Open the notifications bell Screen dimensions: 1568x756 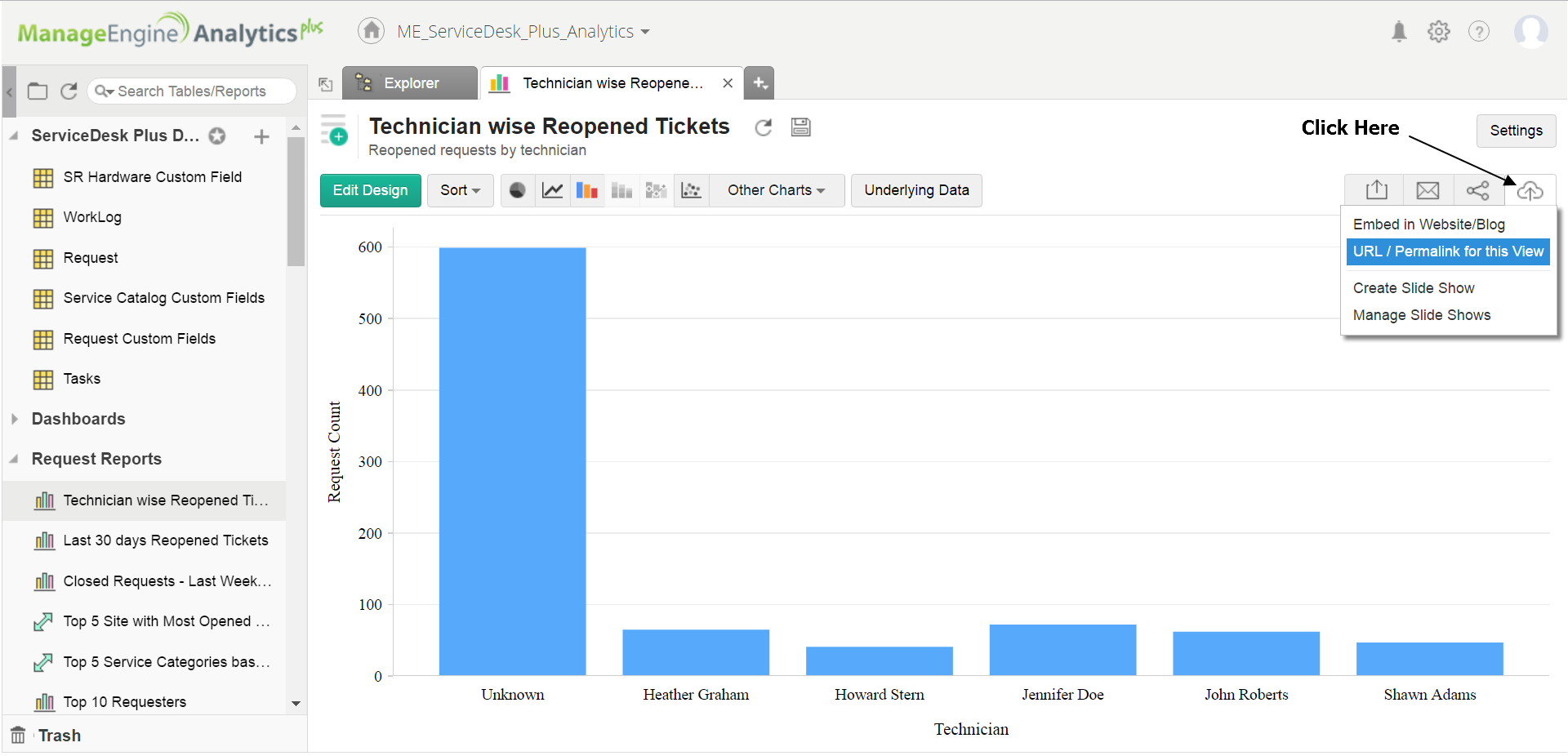click(1399, 32)
